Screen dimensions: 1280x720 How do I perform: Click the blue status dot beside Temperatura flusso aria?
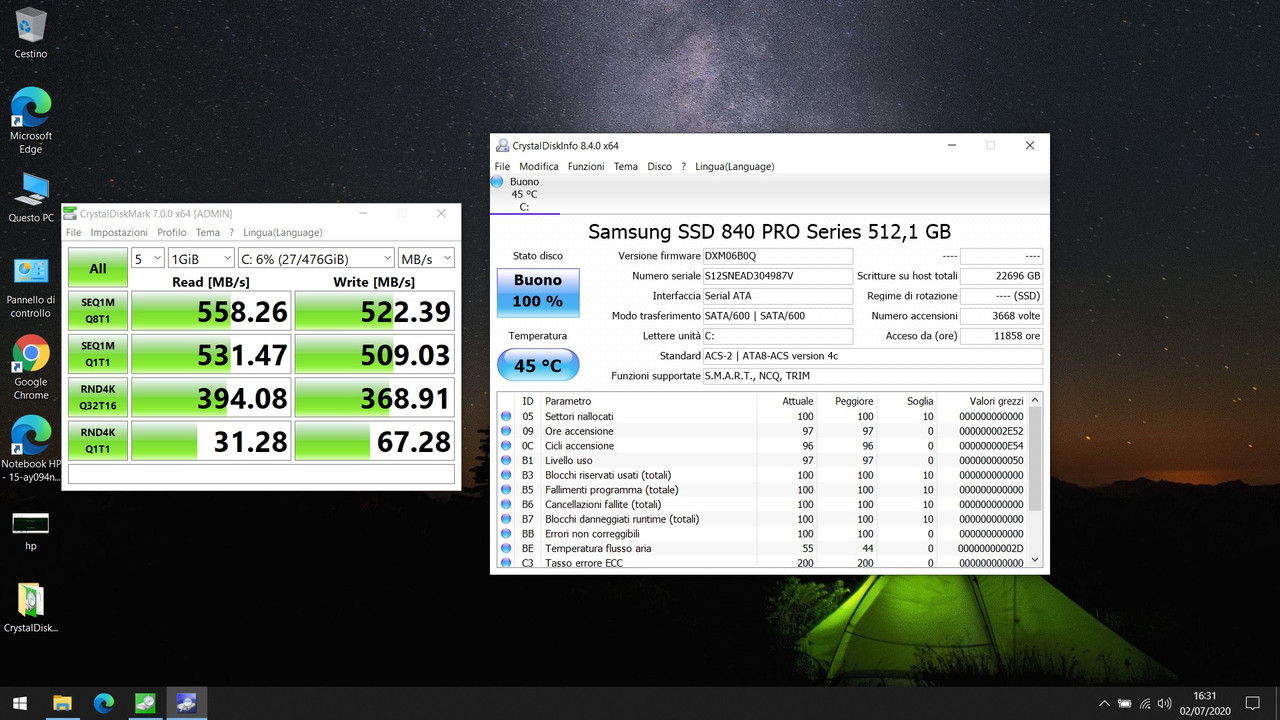506,548
